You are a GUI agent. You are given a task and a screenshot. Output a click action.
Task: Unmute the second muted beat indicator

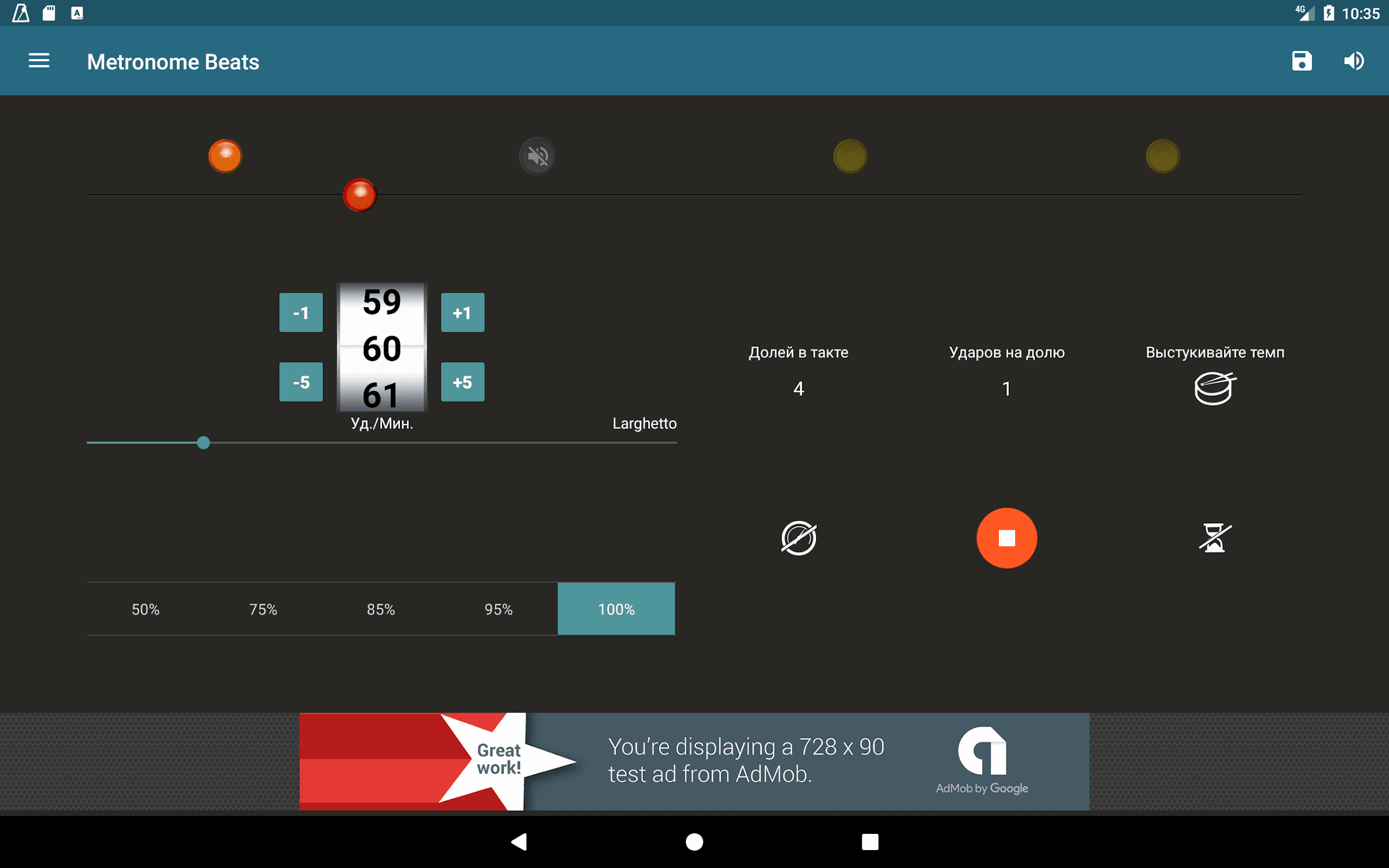pyautogui.click(x=538, y=156)
